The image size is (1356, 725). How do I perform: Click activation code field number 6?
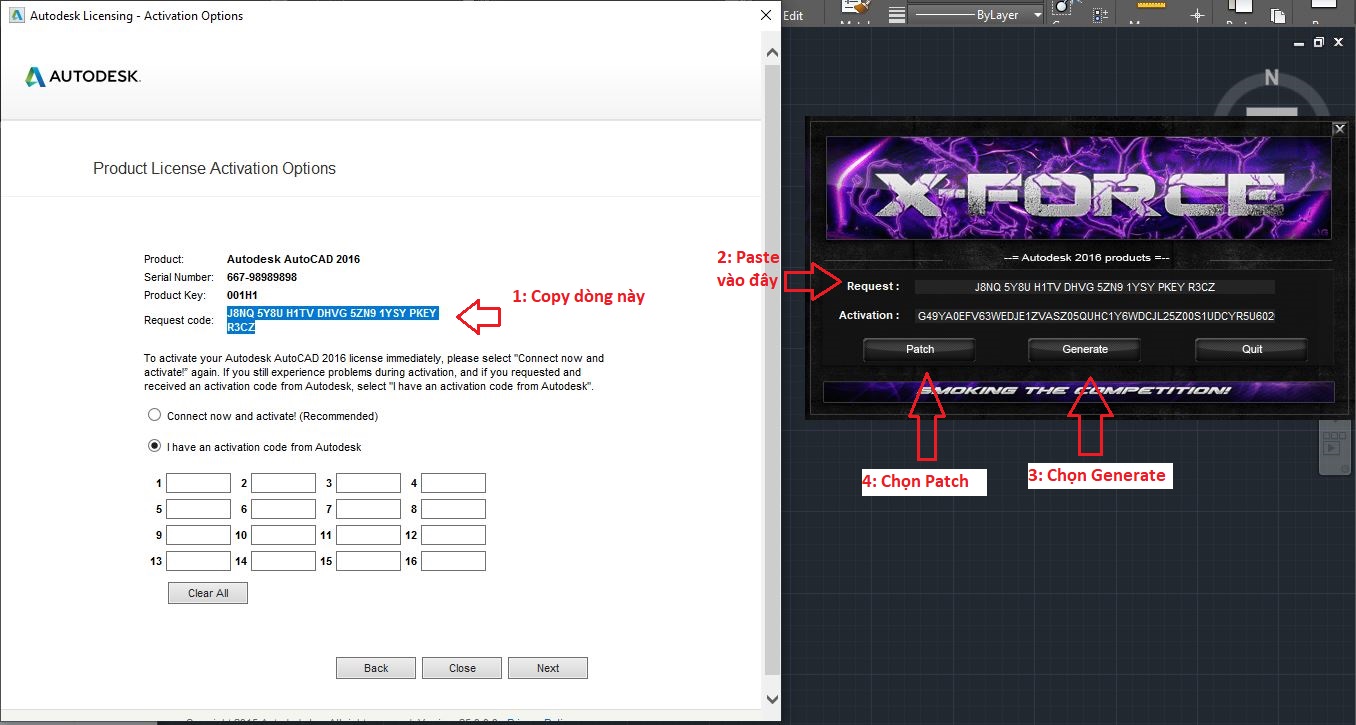pyautogui.click(x=283, y=509)
